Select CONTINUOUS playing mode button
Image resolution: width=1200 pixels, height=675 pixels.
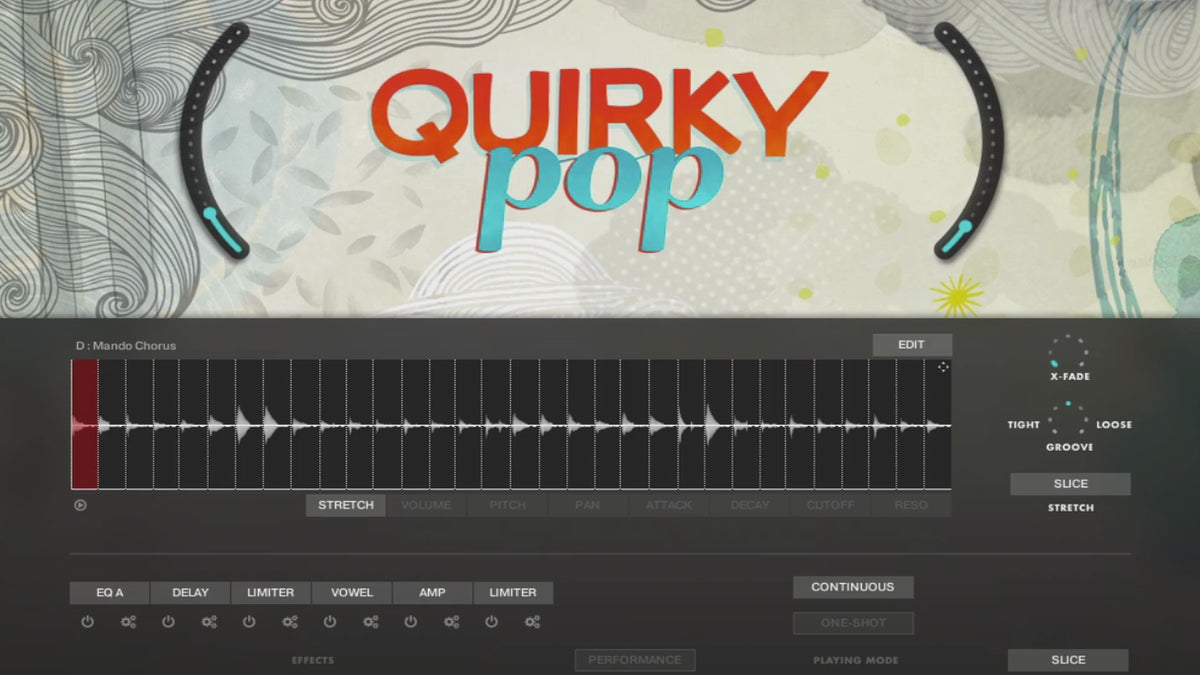tap(852, 587)
